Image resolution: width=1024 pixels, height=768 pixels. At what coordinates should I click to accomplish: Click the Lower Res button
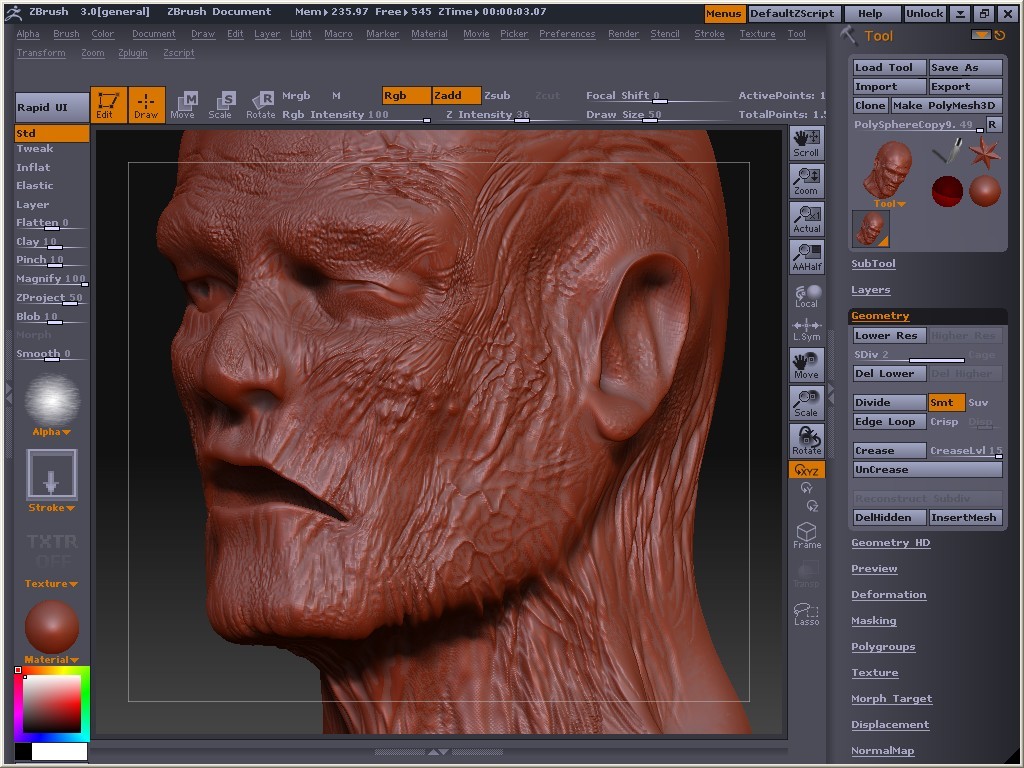889,336
